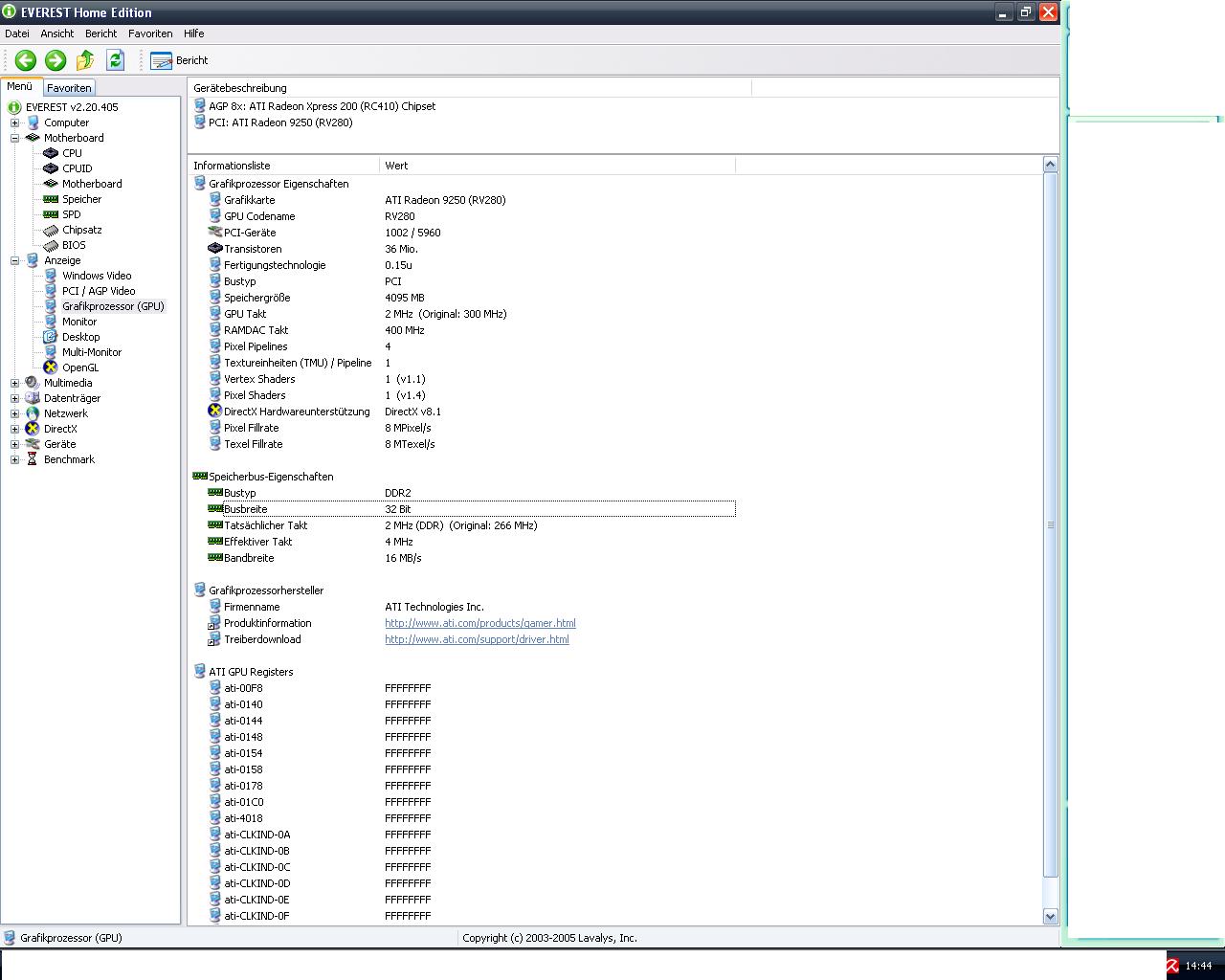Open the Hilfe menu
Image resolution: width=1225 pixels, height=980 pixels.
[x=193, y=33]
